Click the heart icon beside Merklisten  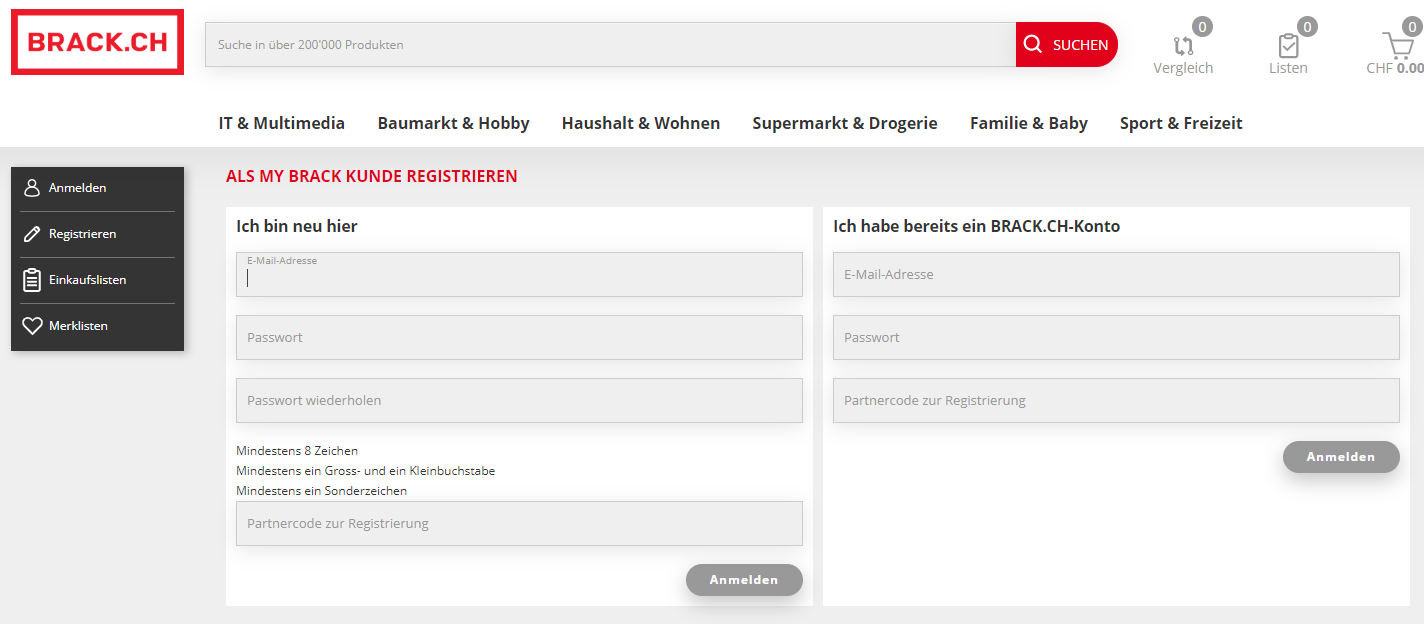(x=32, y=326)
